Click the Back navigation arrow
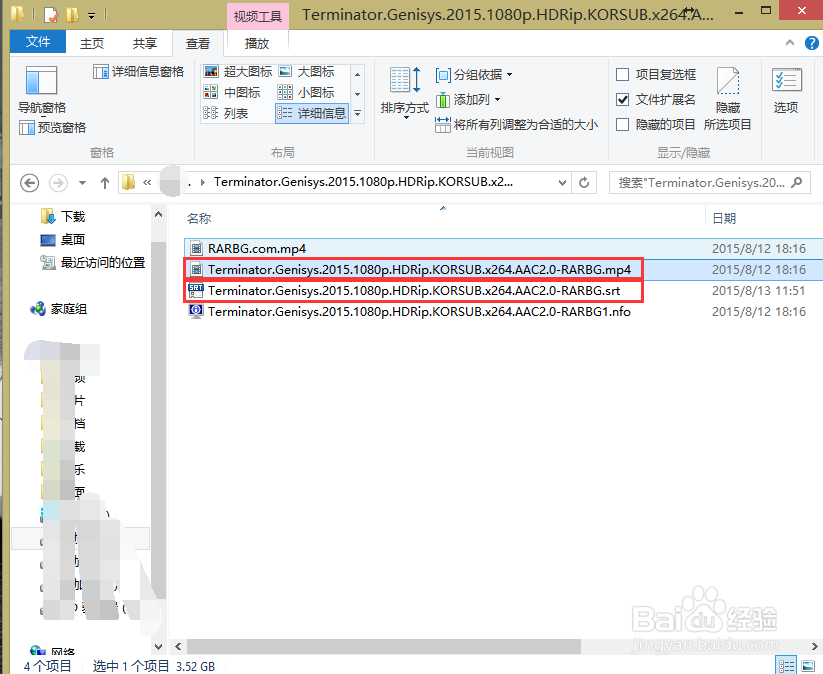Image resolution: width=823 pixels, height=674 pixels. [29, 183]
